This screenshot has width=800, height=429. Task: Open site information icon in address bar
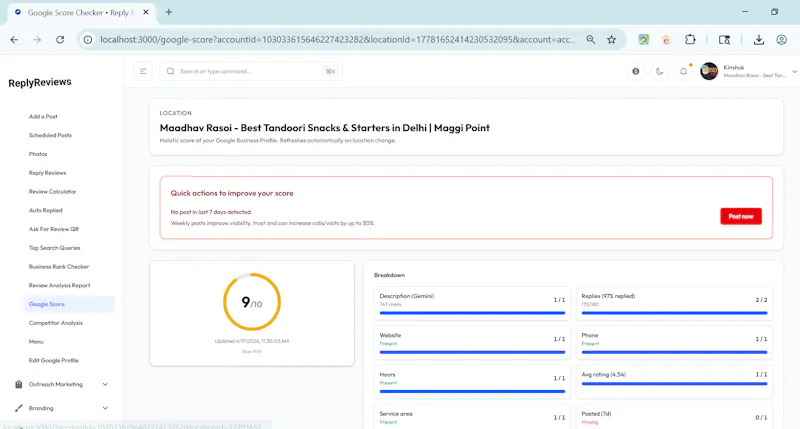pos(88,39)
